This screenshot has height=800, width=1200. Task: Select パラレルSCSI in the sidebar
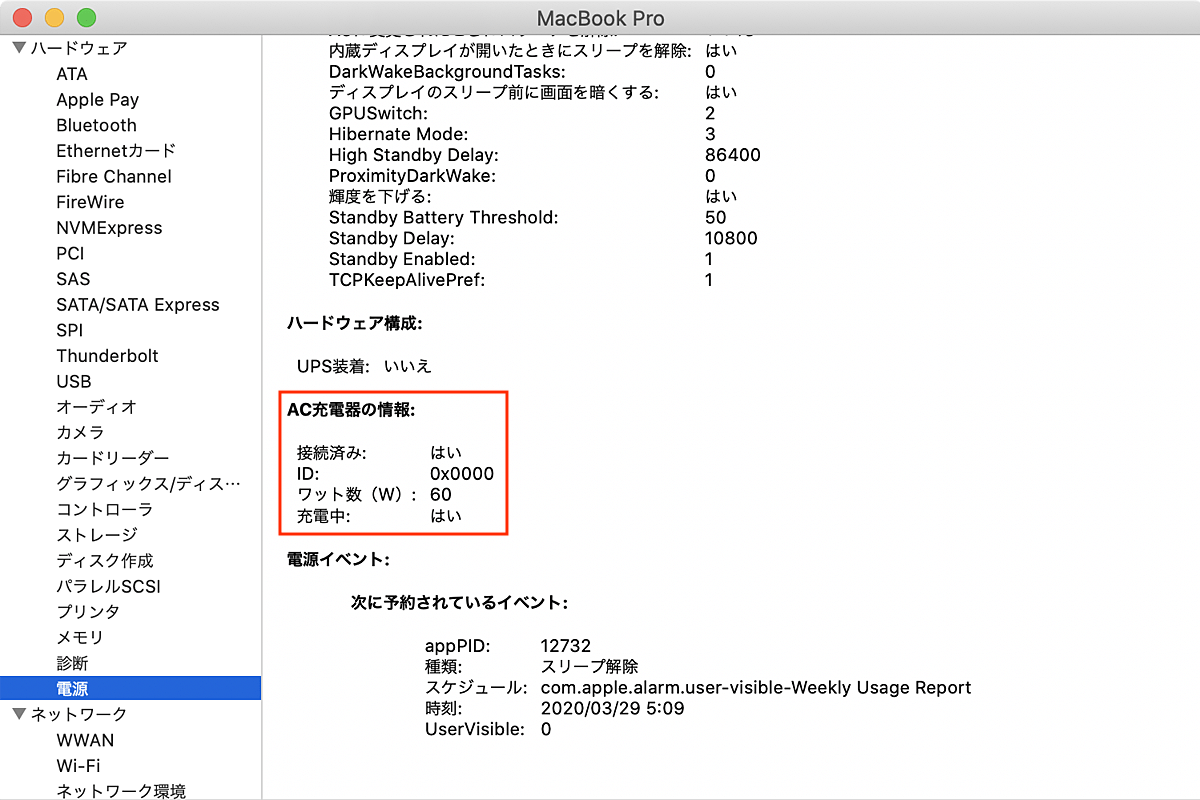point(108,586)
